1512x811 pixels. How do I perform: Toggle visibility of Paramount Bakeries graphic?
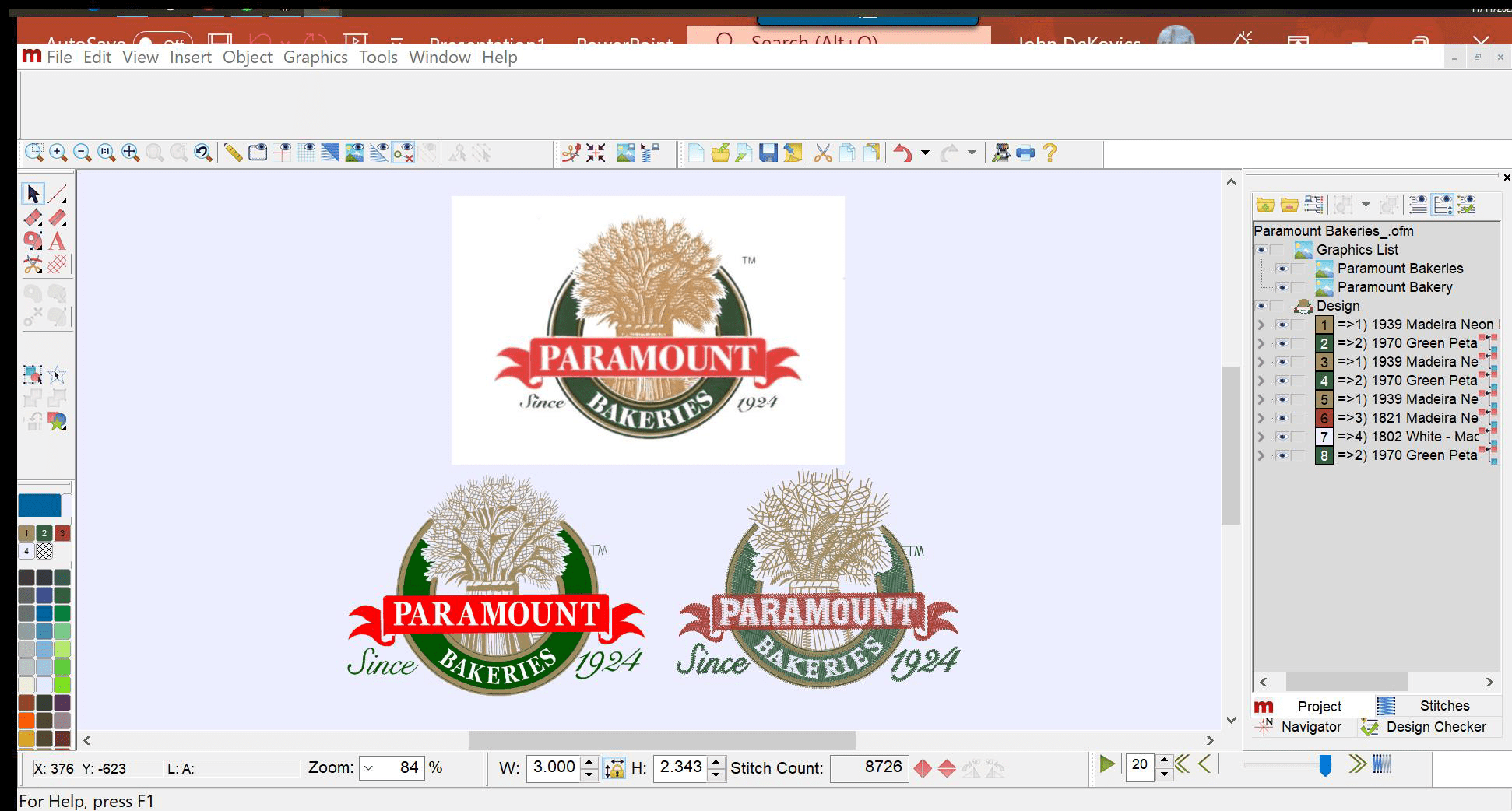pos(1284,269)
